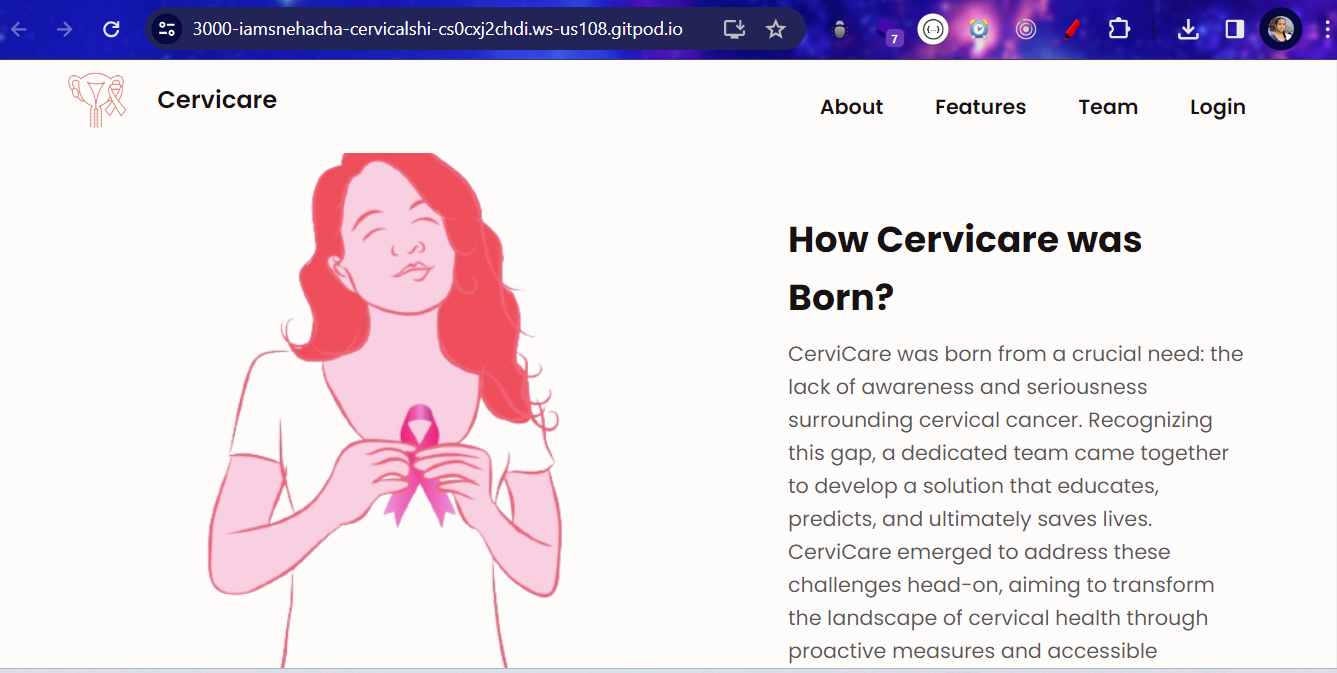The image size is (1337, 673).
Task: Click the Login link
Action: 1217,107
